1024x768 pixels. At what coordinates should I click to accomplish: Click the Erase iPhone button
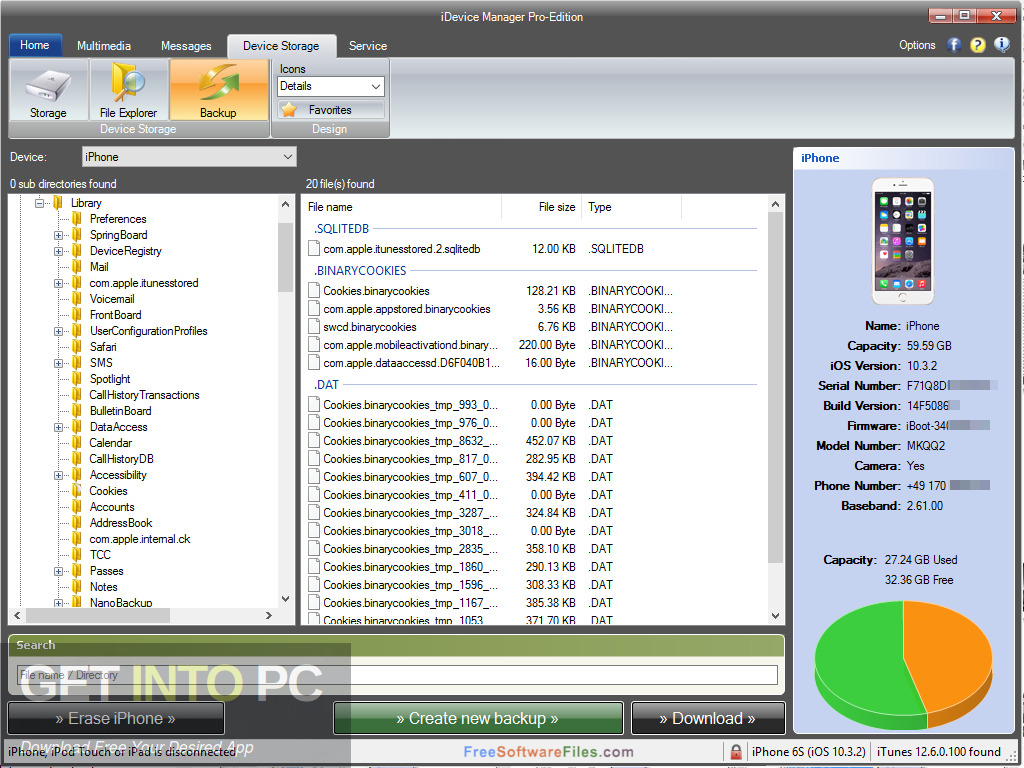coord(116,718)
